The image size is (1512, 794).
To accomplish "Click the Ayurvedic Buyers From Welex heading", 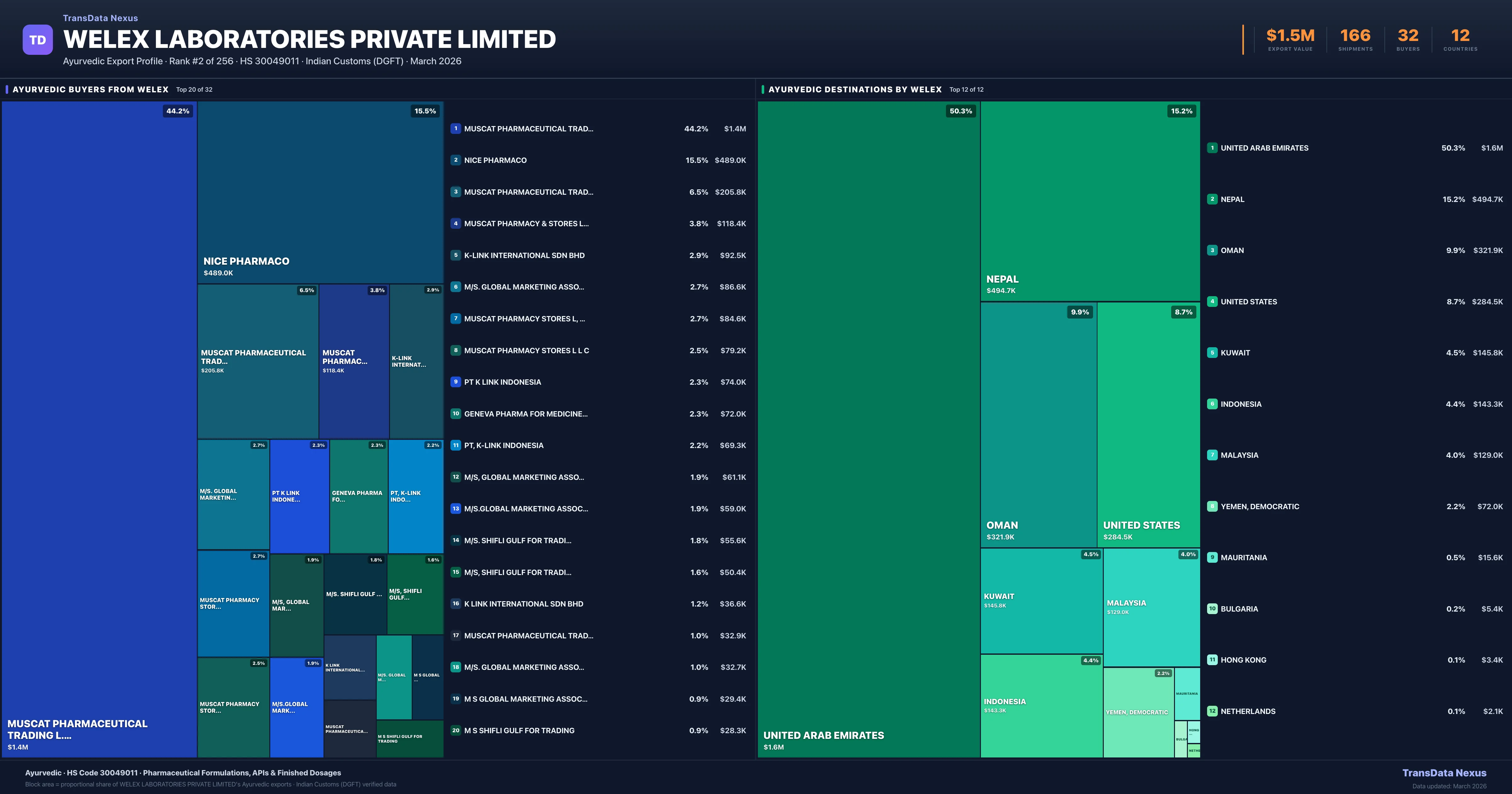I will (x=90, y=89).
